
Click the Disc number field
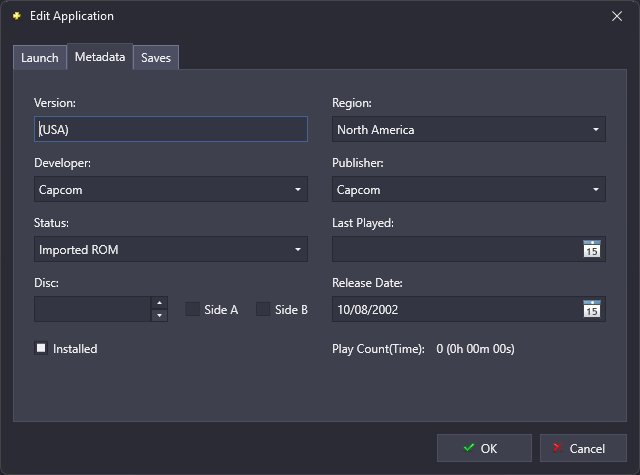pyautogui.click(x=93, y=309)
